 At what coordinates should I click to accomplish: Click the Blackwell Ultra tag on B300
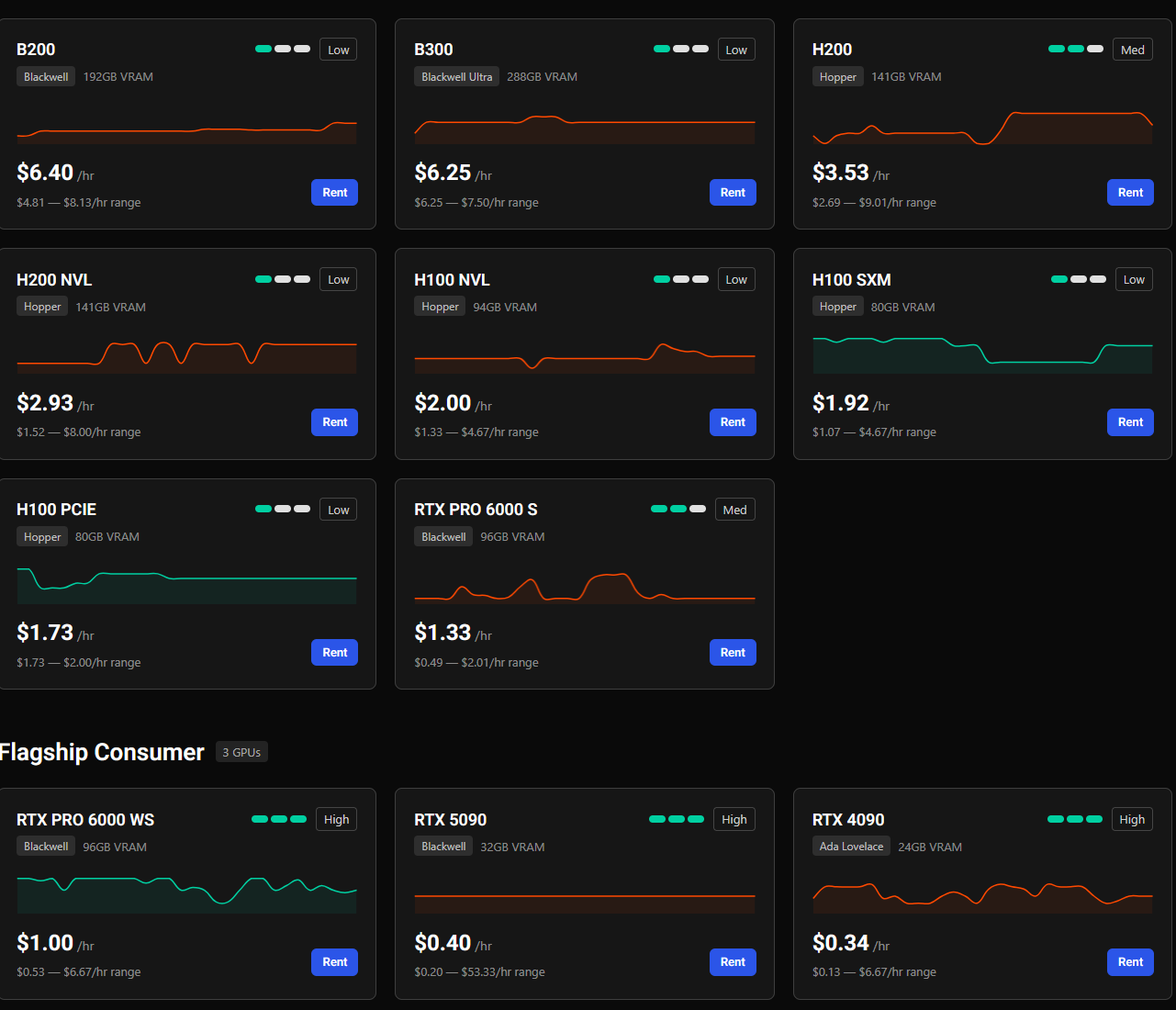pos(457,77)
